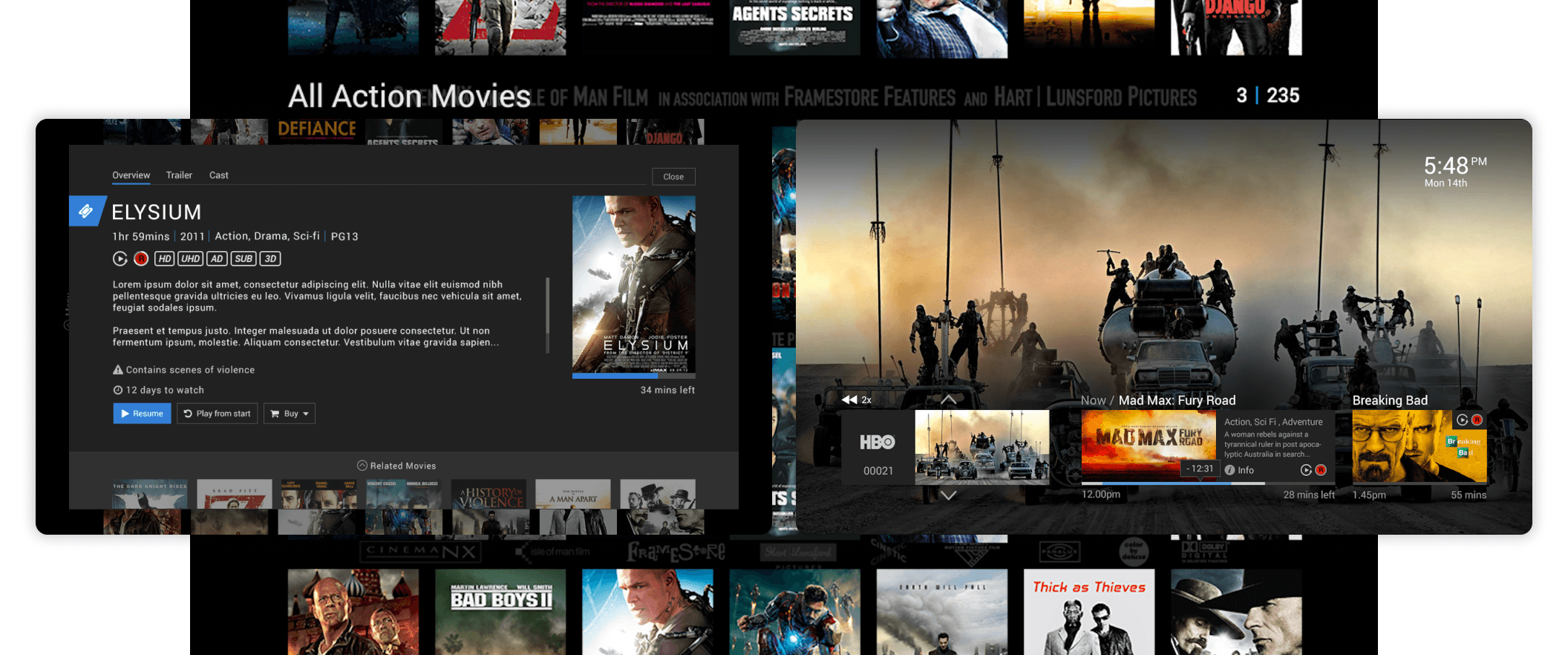Click the 00021 channel number
The width and height of the screenshot is (1568, 655).
(x=878, y=471)
